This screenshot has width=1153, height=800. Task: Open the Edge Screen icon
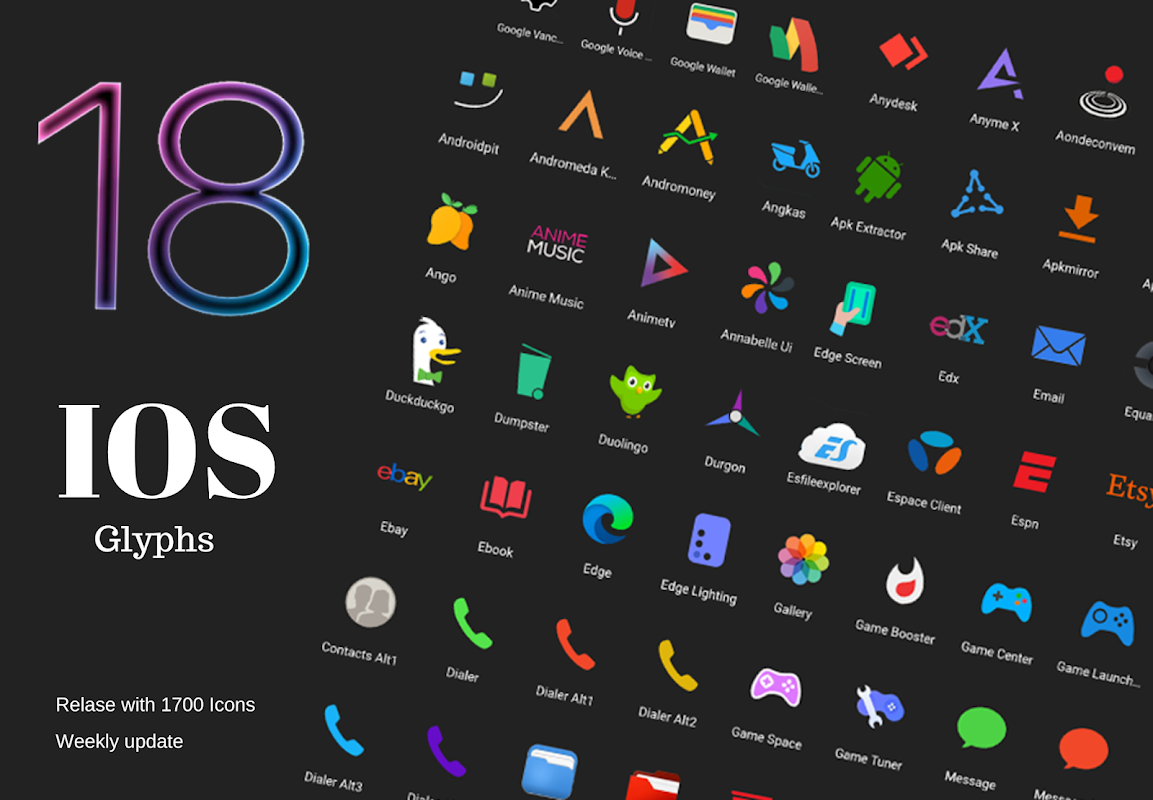tap(854, 307)
